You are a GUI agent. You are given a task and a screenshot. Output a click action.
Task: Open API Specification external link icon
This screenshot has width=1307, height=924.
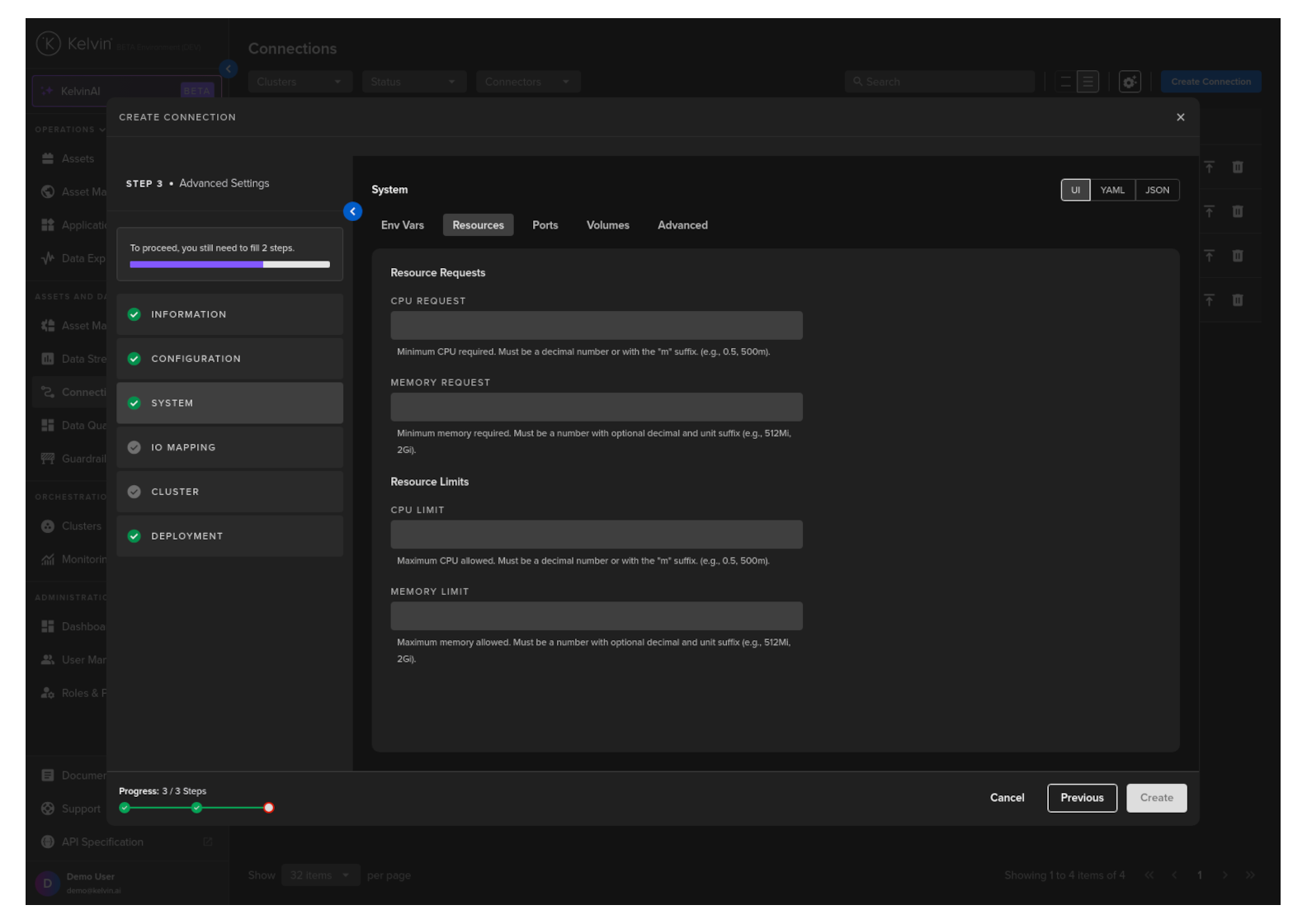pos(207,842)
